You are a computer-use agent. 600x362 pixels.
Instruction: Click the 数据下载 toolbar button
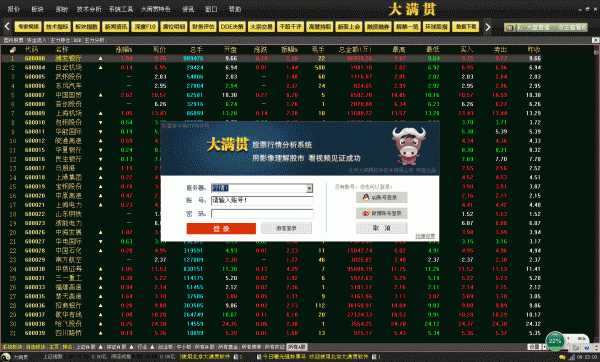465,26
